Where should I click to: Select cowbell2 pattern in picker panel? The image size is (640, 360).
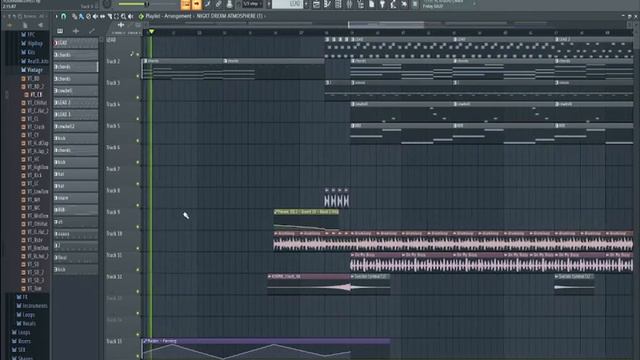tap(76, 127)
